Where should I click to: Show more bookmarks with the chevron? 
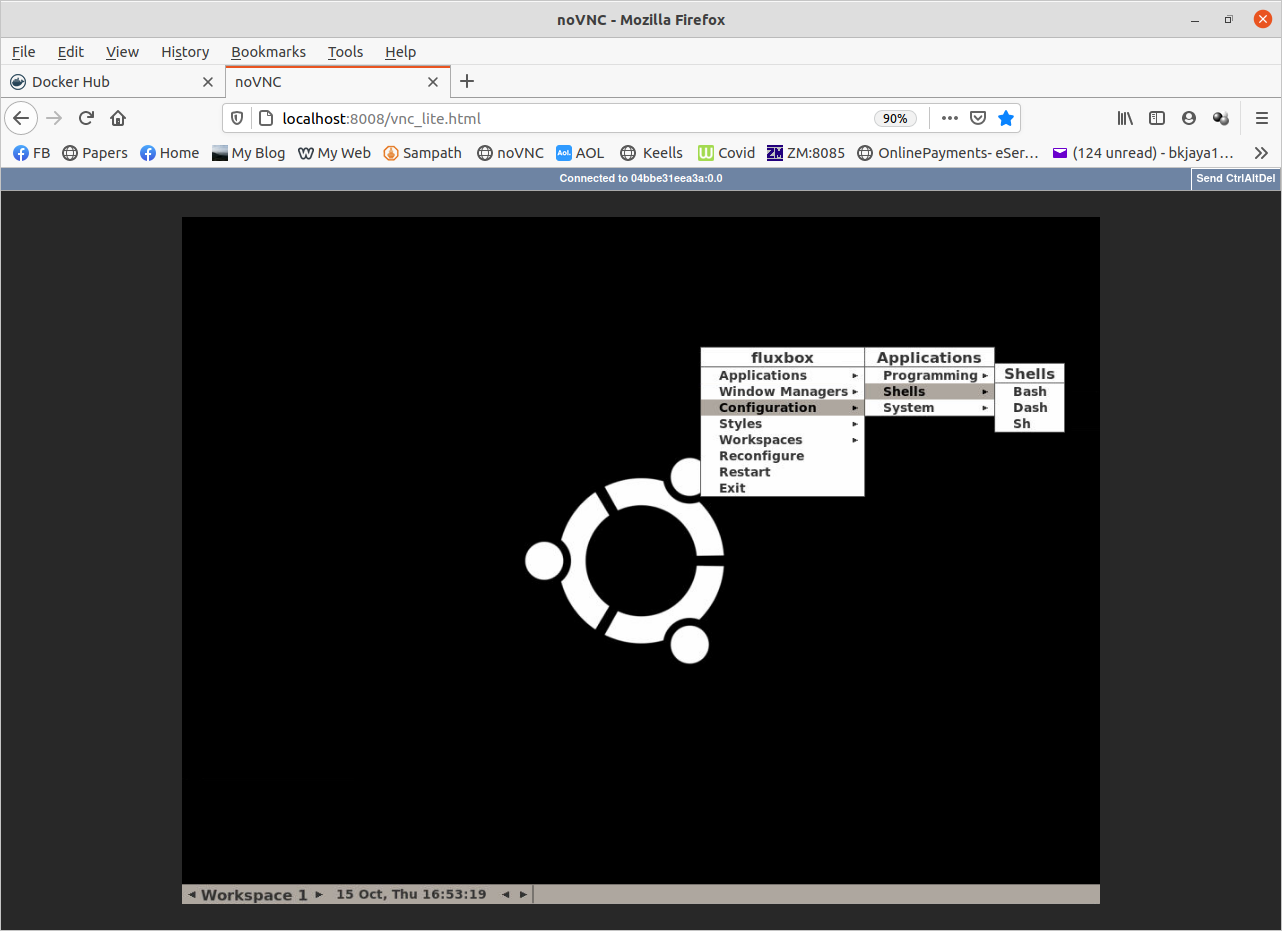click(1261, 153)
